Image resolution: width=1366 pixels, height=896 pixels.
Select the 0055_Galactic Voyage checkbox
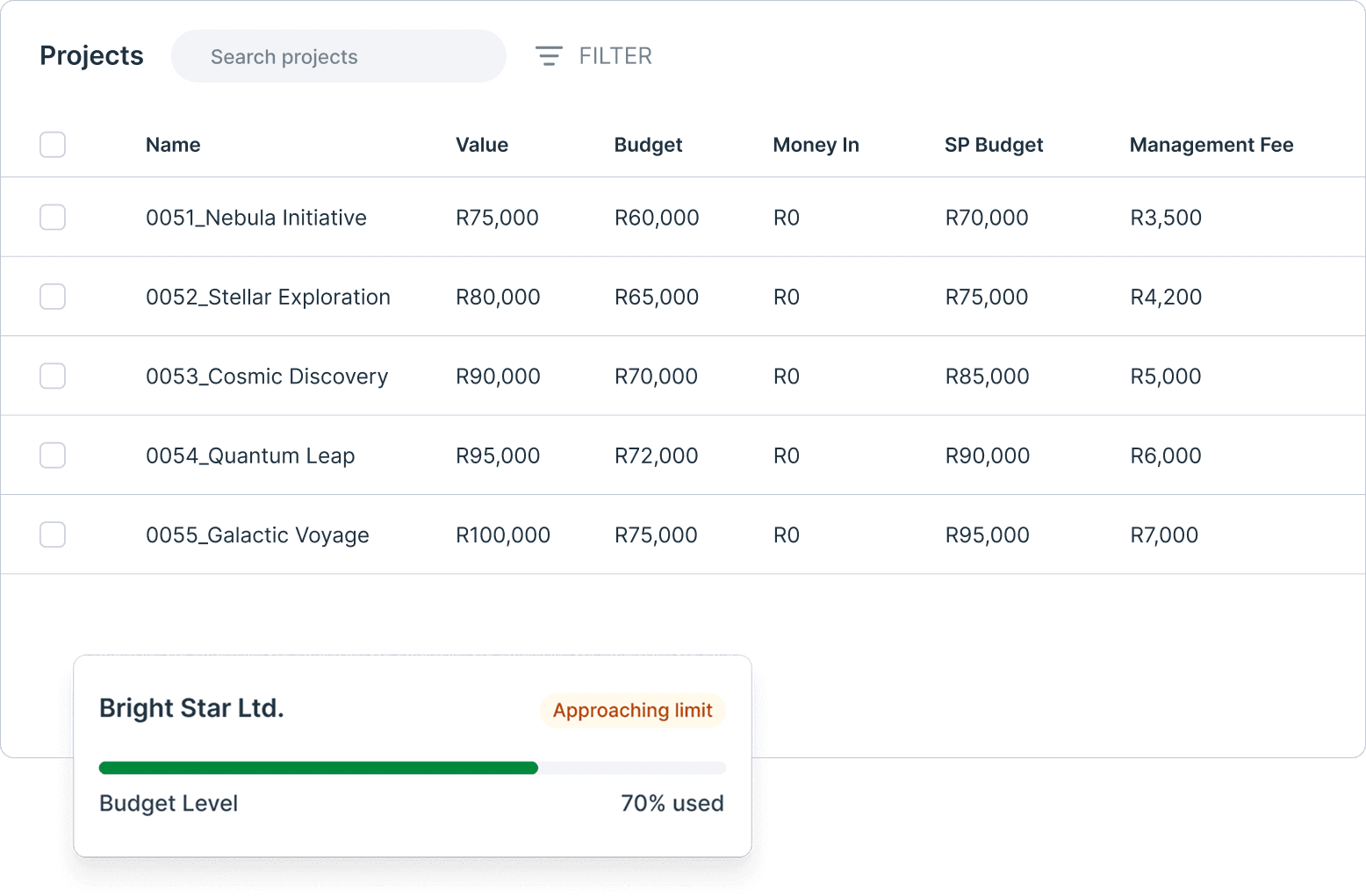pos(53,534)
